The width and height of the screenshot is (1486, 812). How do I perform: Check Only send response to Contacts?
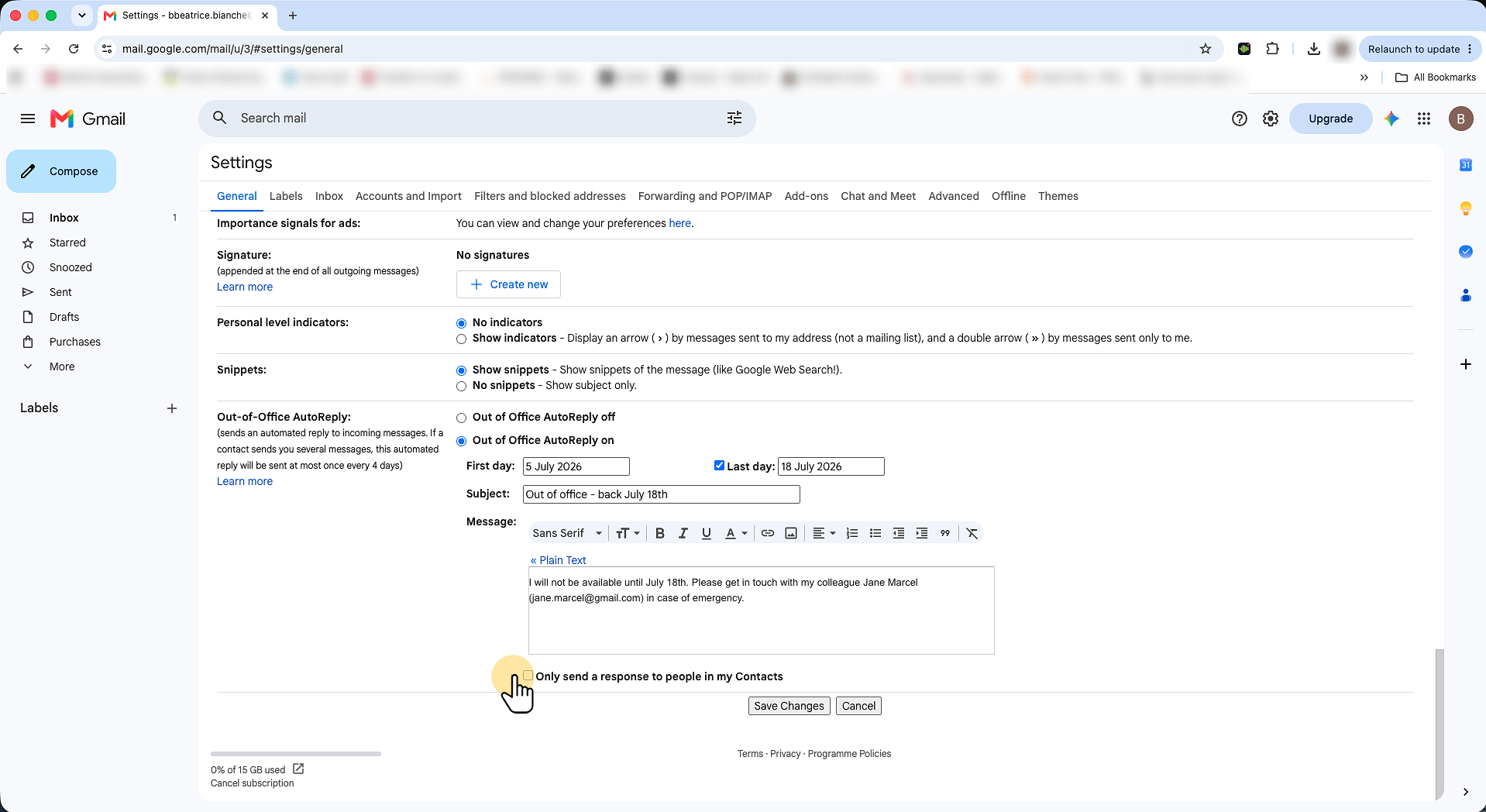(x=528, y=676)
